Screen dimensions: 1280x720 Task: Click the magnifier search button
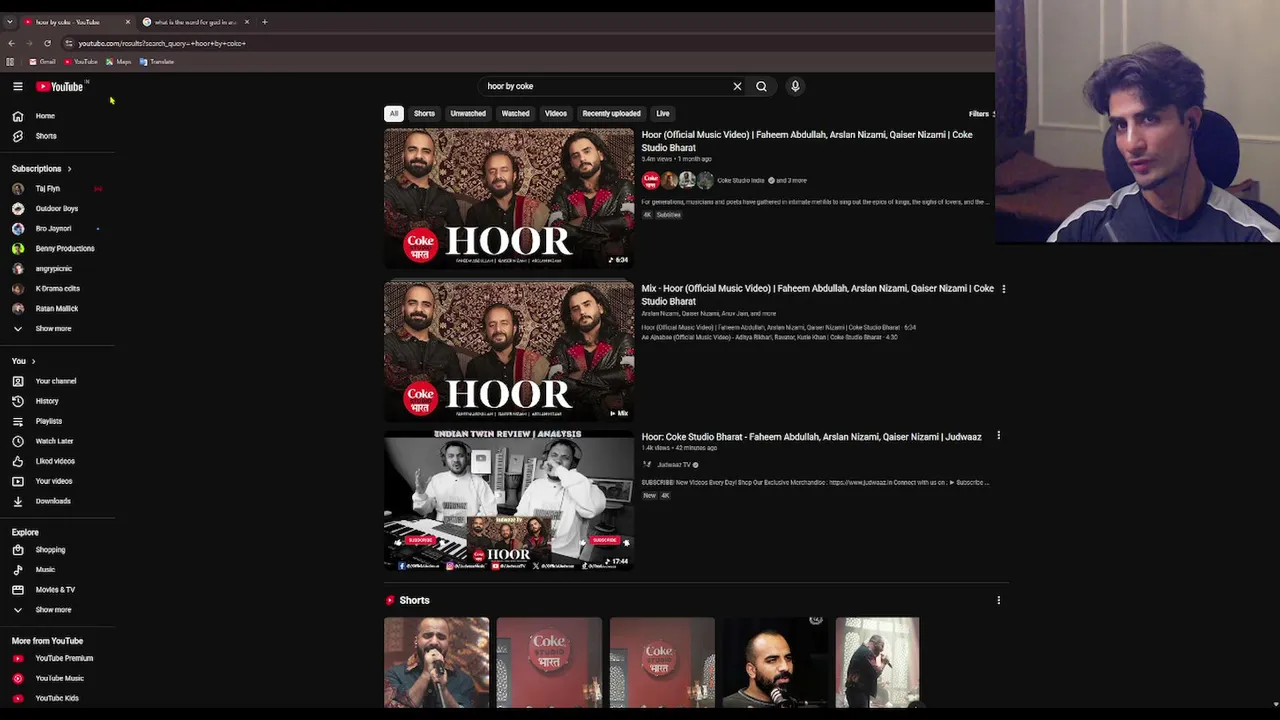tap(761, 86)
